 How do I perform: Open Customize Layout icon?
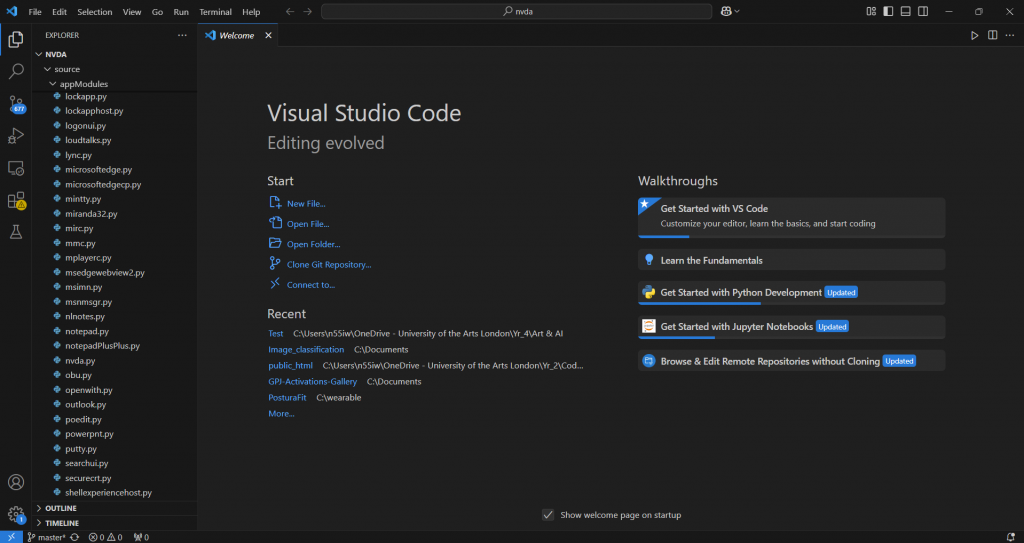pos(871,11)
